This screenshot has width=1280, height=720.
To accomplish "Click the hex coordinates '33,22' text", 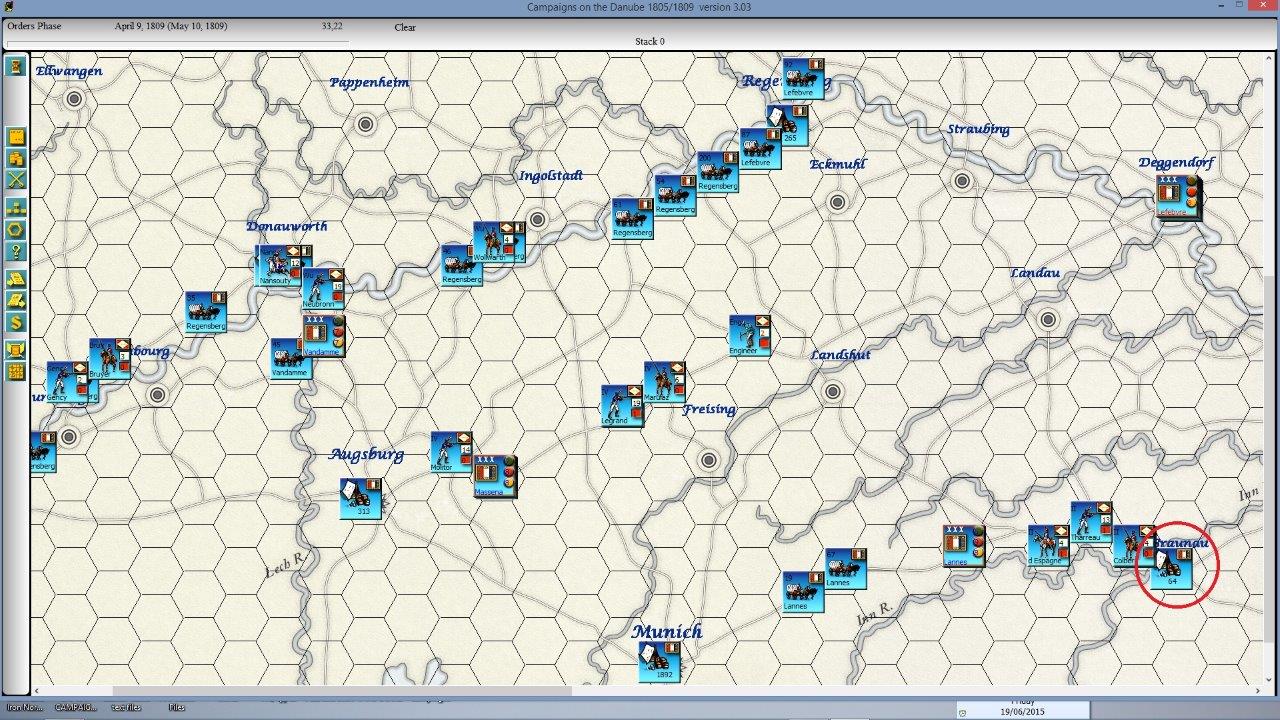I will [332, 26].
